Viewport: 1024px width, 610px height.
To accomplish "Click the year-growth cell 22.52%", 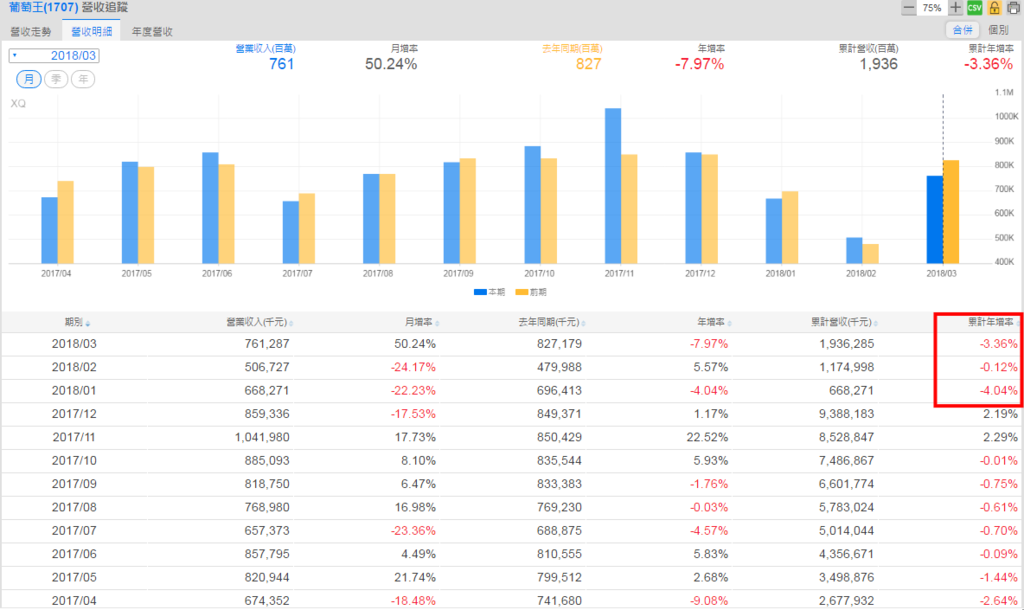I will (x=707, y=438).
